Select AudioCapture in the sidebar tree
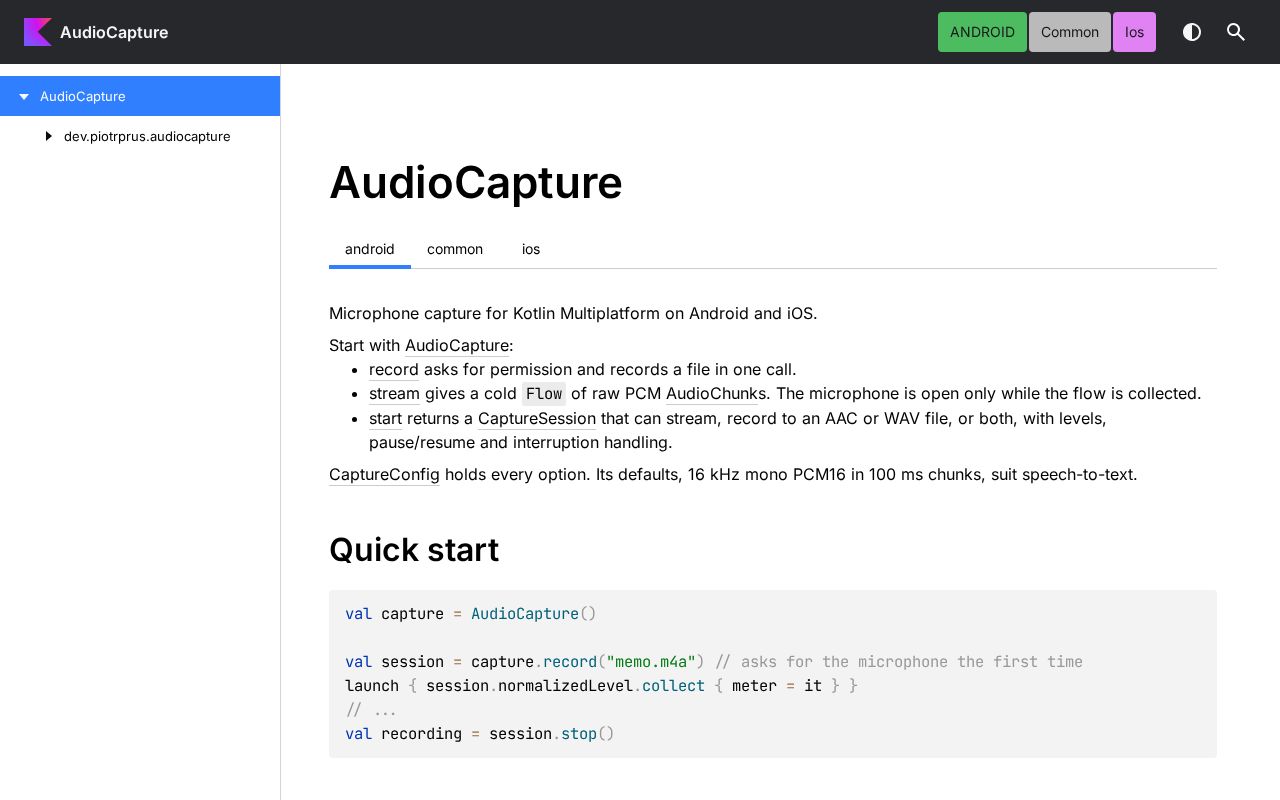The height and width of the screenshot is (800, 1280). coord(140,96)
